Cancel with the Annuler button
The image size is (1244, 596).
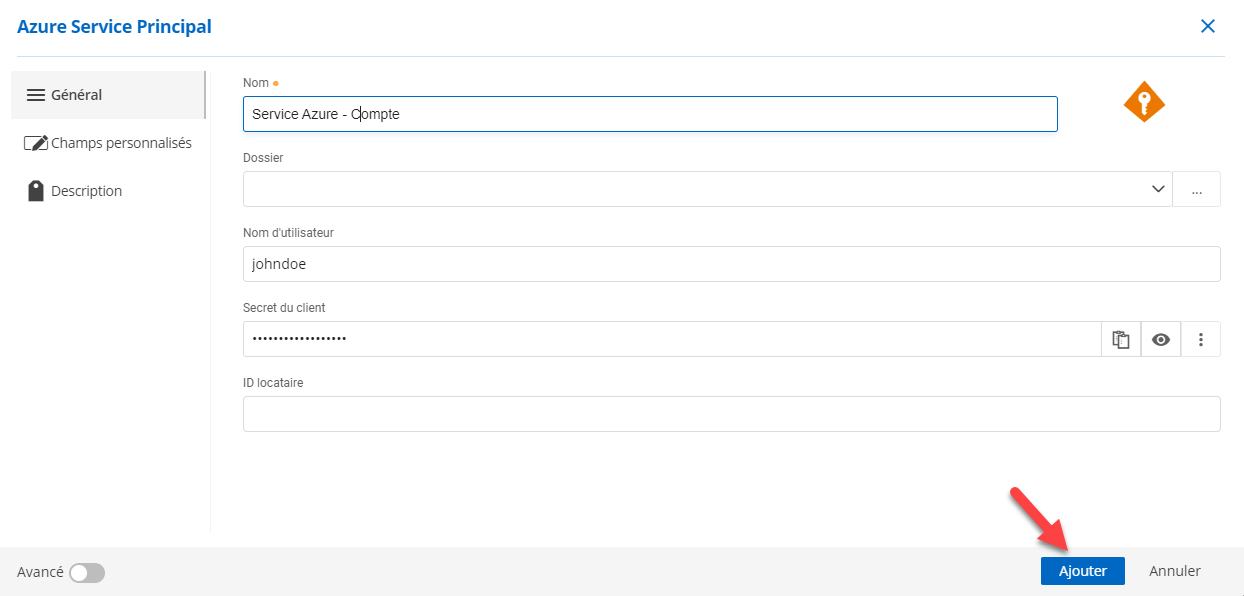pos(1174,571)
